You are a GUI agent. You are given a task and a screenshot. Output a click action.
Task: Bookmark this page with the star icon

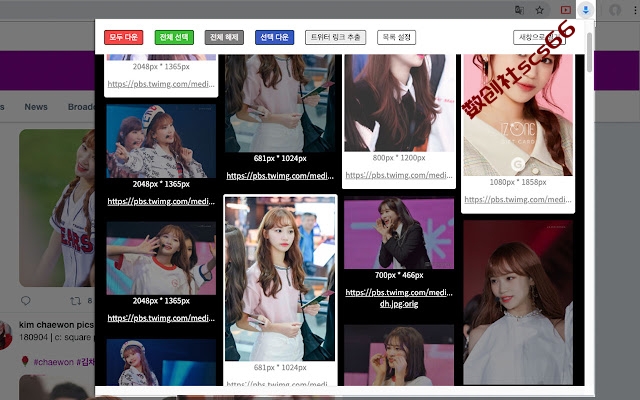pyautogui.click(x=540, y=10)
